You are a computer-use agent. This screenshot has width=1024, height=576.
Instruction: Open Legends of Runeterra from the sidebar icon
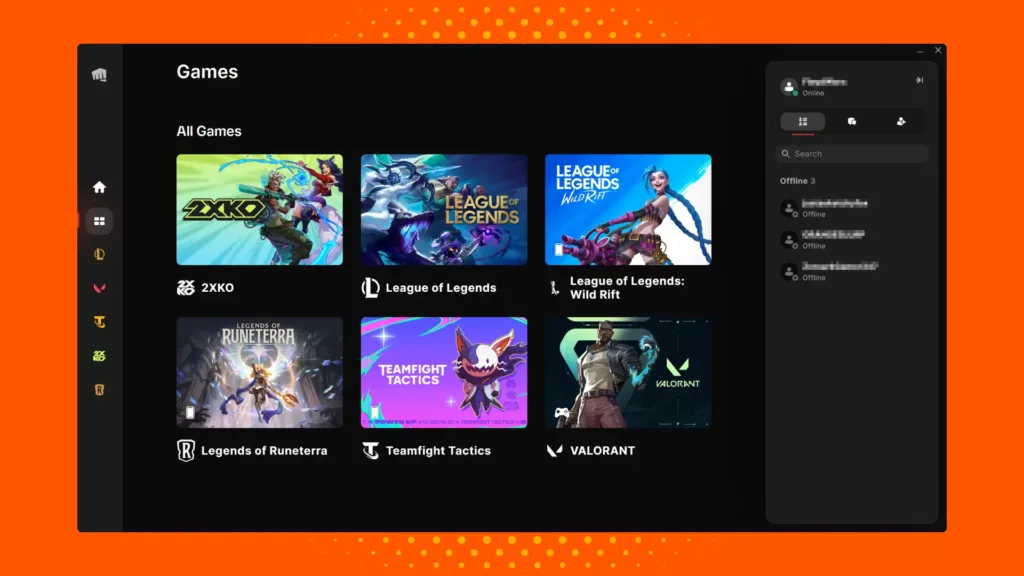click(99, 390)
